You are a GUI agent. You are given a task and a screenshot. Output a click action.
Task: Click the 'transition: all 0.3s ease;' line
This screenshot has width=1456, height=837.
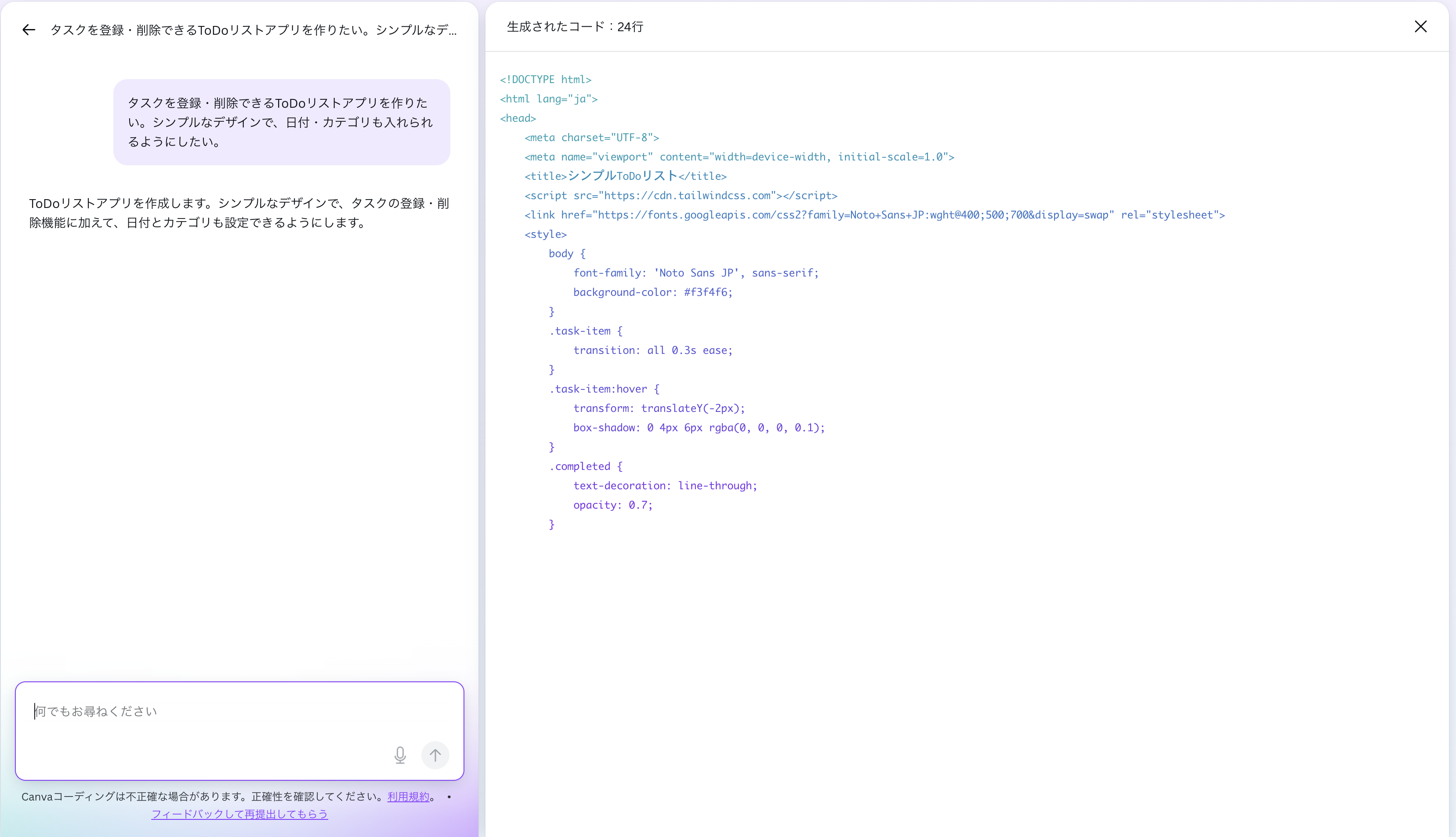[653, 350]
